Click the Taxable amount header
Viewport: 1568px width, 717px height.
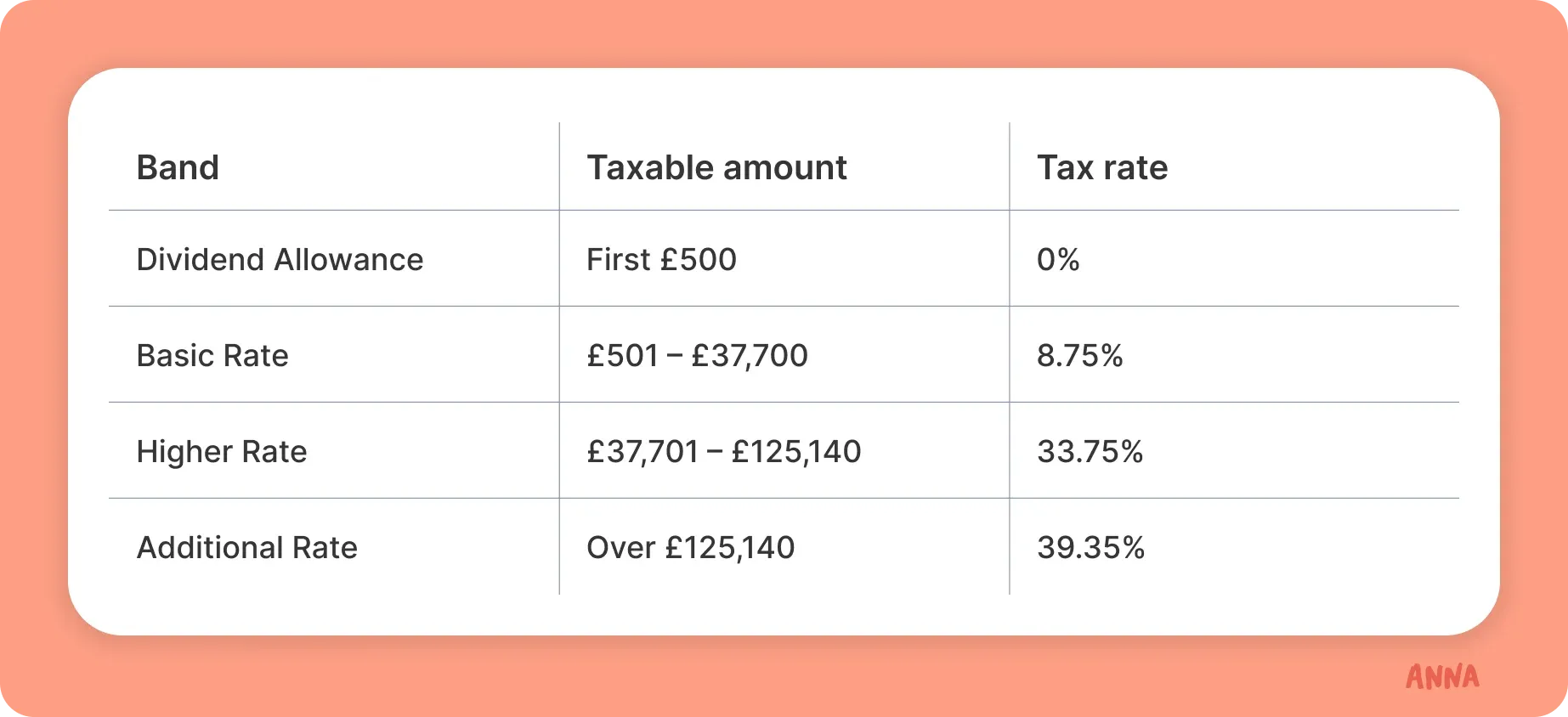tap(716, 167)
